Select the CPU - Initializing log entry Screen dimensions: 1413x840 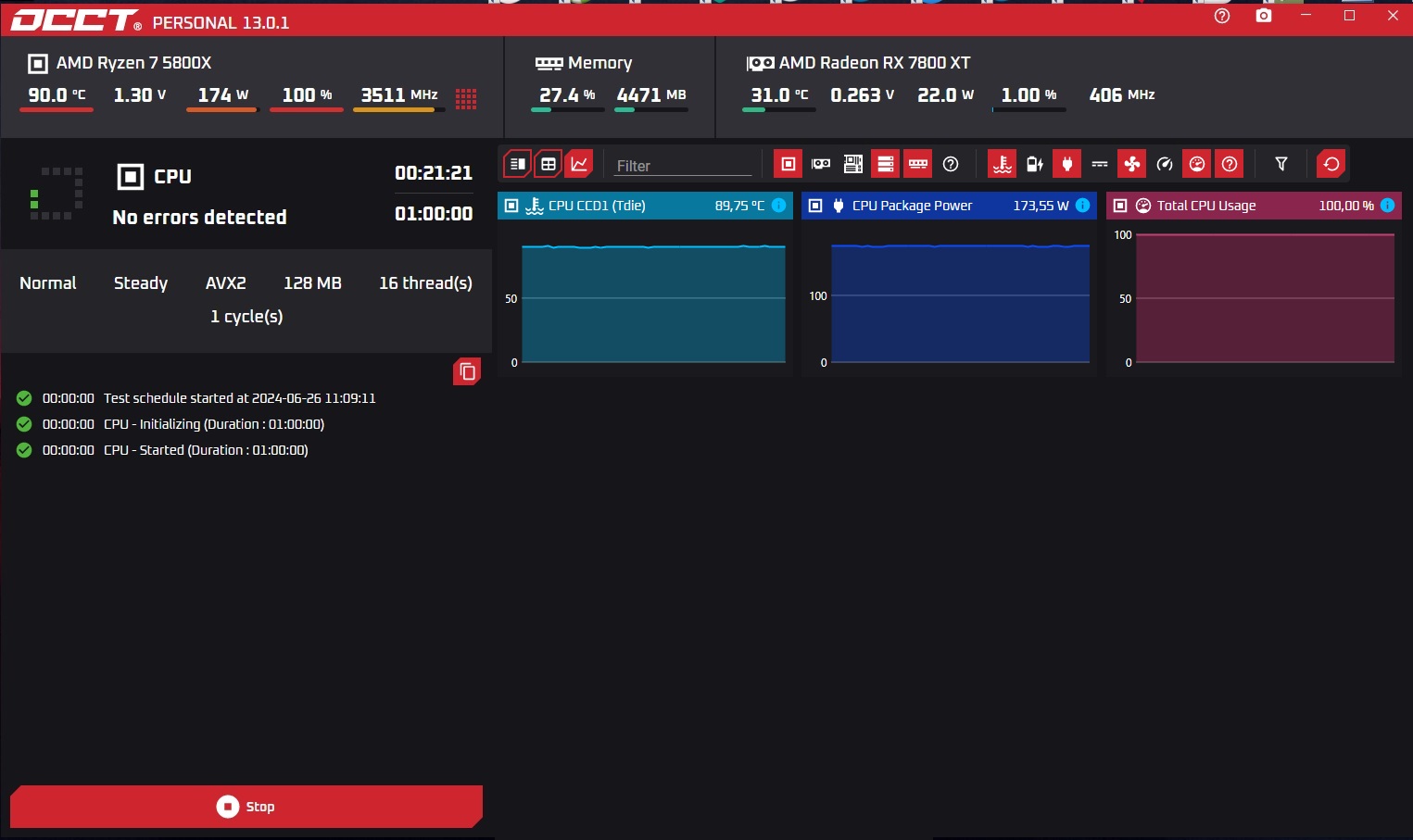(x=170, y=424)
